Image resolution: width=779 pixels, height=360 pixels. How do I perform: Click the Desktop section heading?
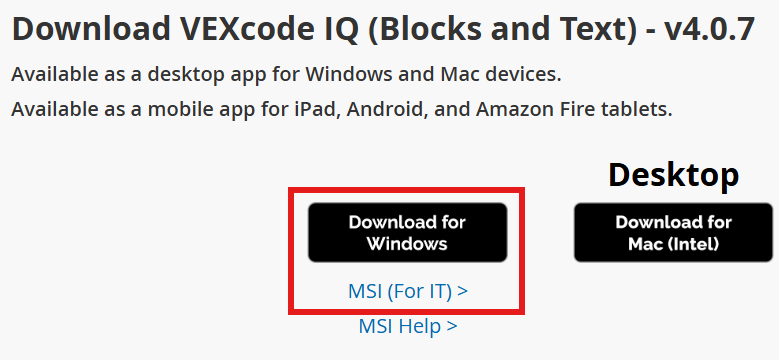pyautogui.click(x=673, y=175)
